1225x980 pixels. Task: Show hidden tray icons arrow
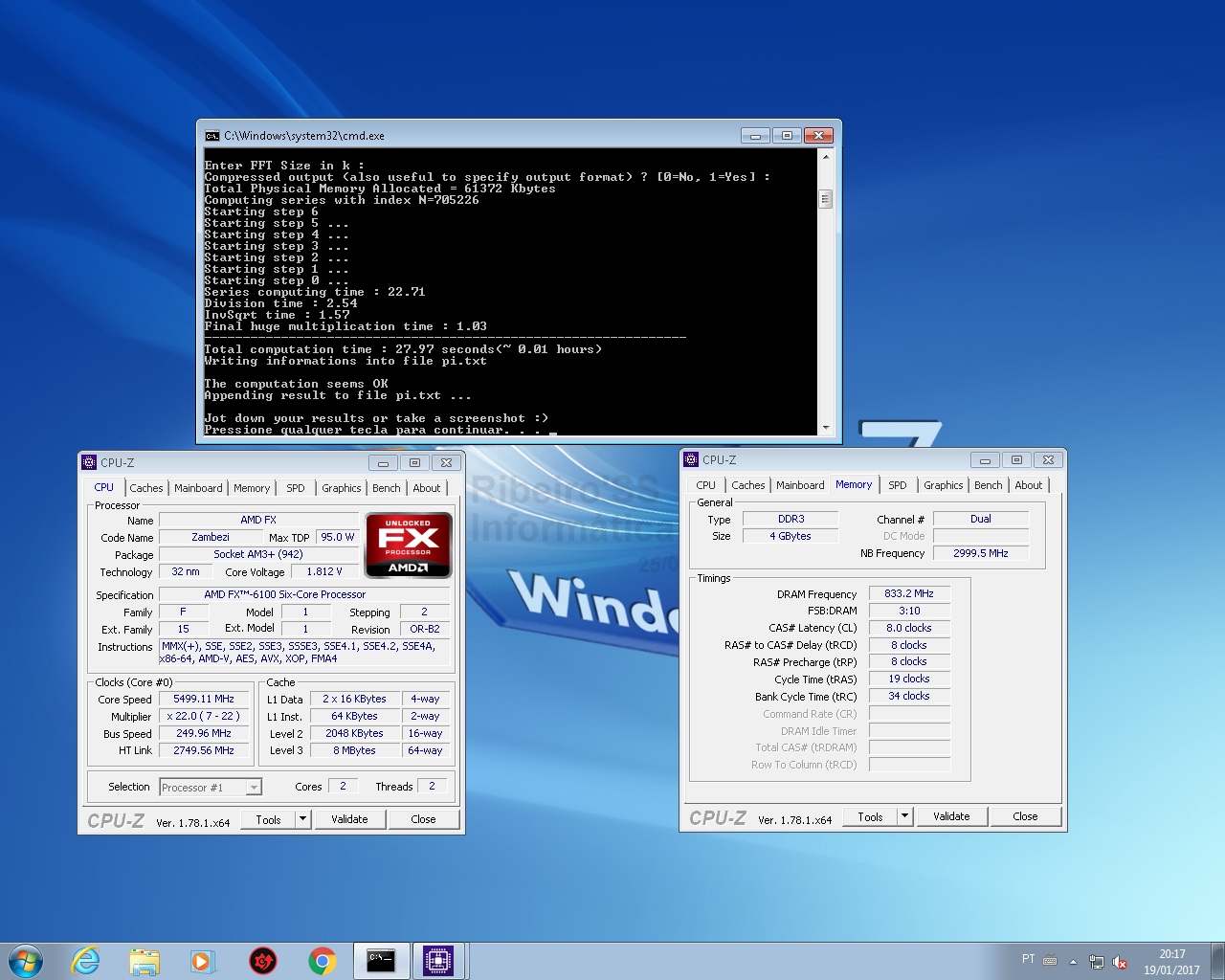click(1073, 961)
